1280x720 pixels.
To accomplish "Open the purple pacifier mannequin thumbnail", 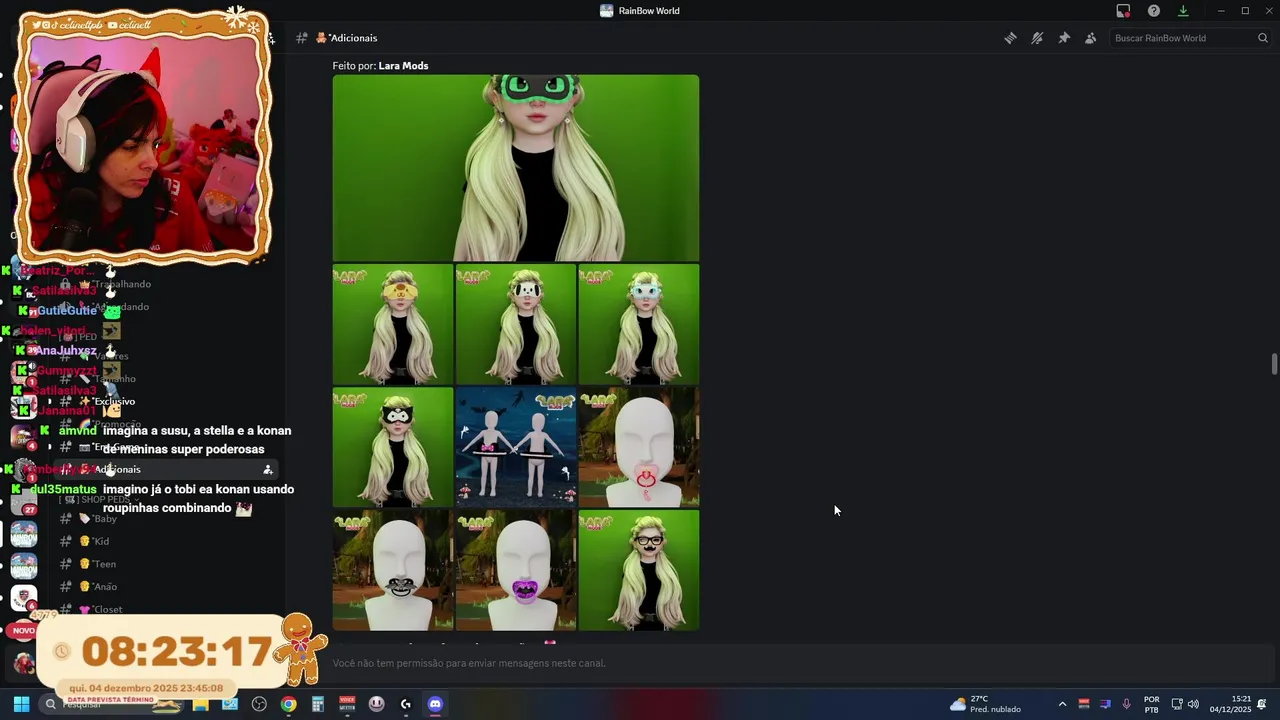I will click(x=516, y=570).
